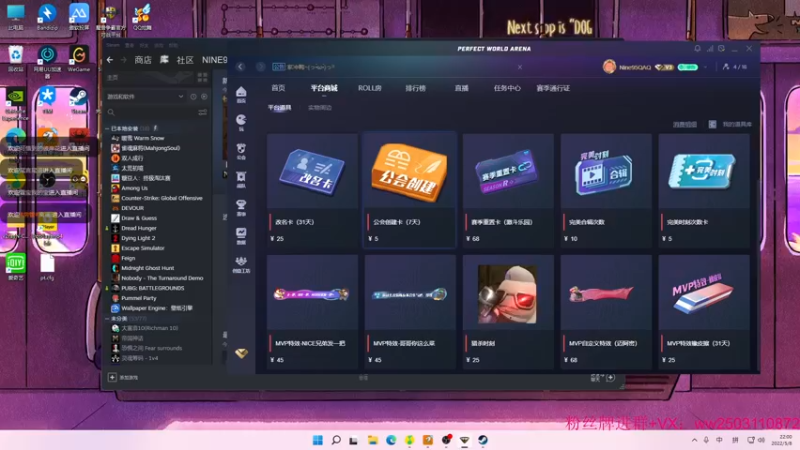Select the pig character item priced ¥25
Viewport: 800px width, 450px height.
tap(508, 311)
